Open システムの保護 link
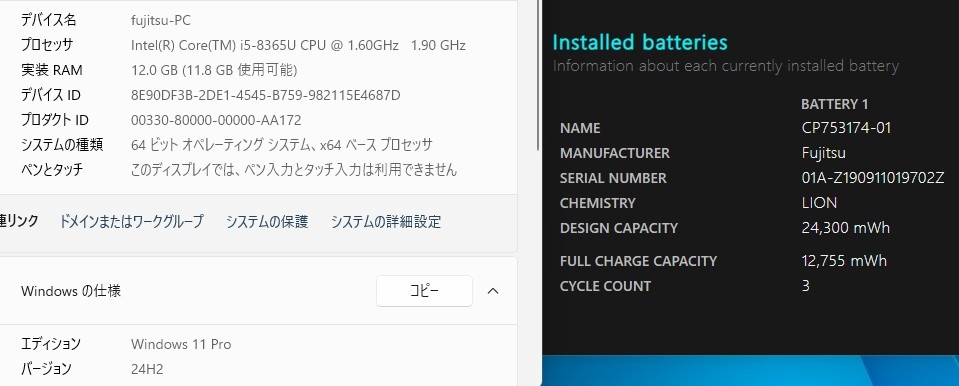Screen dimensions: 959x386 [x=267, y=221]
